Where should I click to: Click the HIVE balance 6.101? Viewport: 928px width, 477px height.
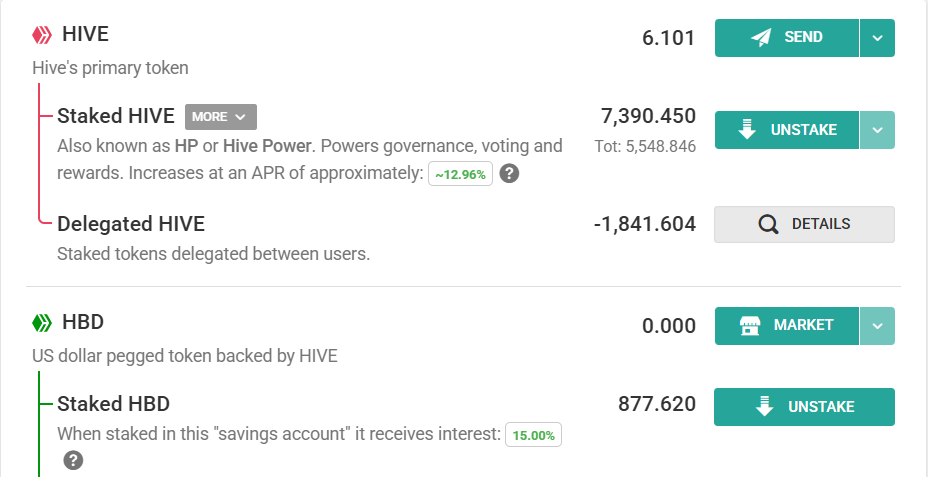click(668, 38)
